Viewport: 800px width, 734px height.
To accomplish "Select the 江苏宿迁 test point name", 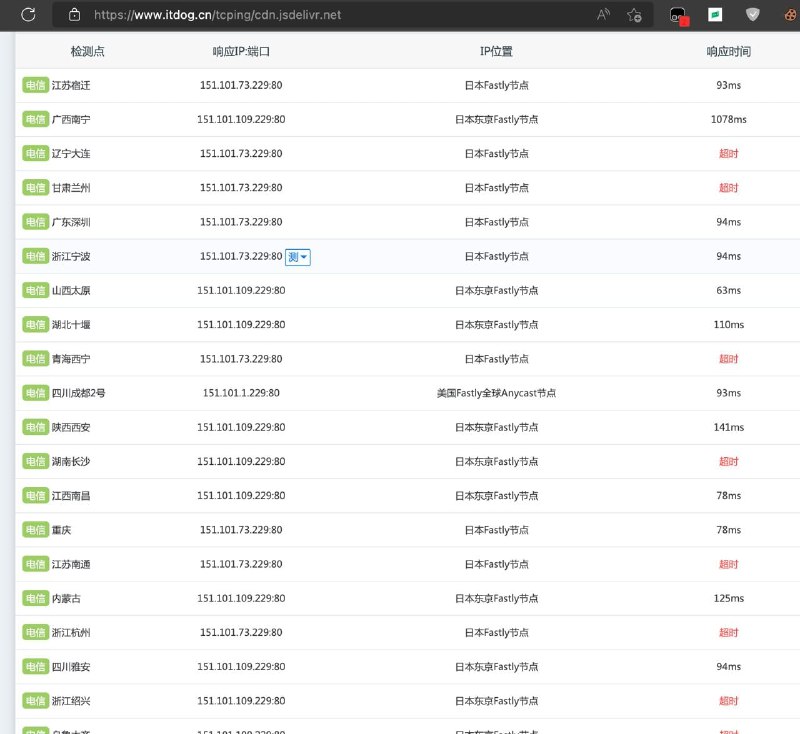I will point(71,85).
